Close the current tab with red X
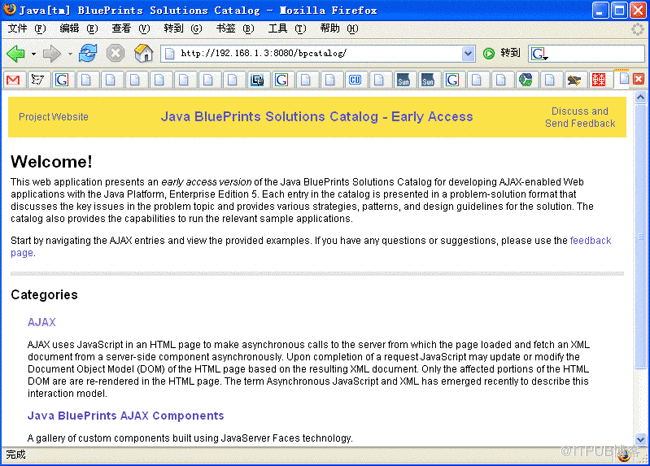Image resolution: width=650 pixels, height=466 pixels. [x=639, y=79]
